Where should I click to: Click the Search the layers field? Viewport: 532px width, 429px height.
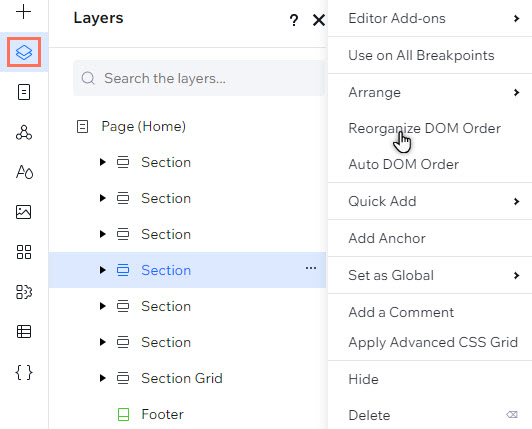pyautogui.click(x=199, y=78)
